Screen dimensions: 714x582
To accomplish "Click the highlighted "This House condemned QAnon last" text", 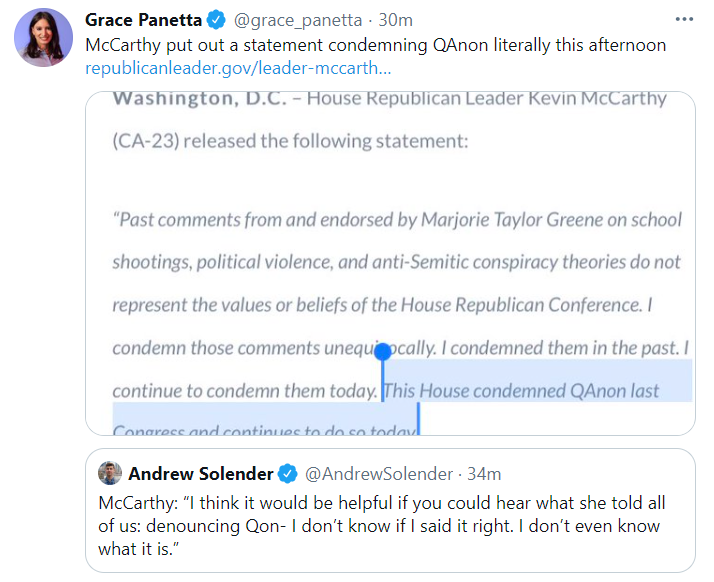I will (521, 390).
